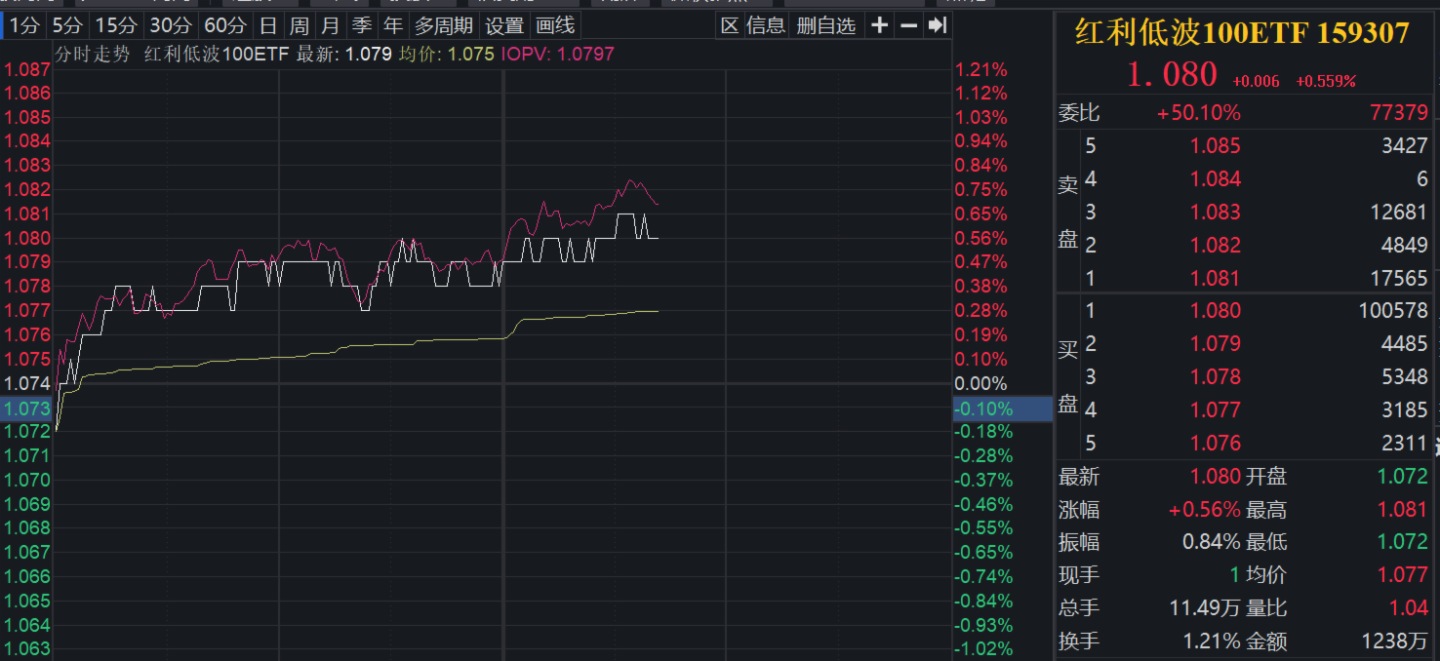
Task: Click the 区 range statistics button
Action: pyautogui.click(x=730, y=26)
